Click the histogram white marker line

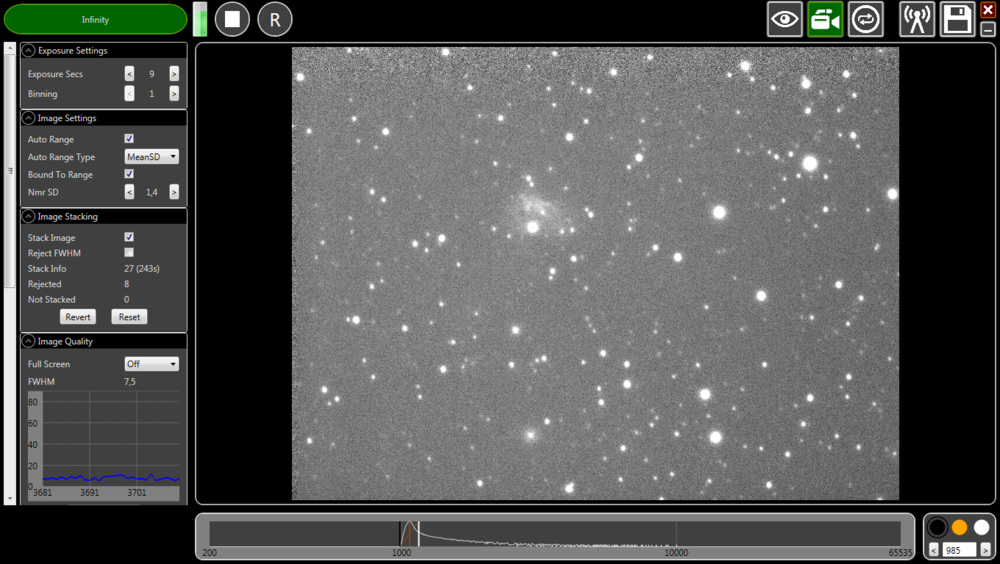418,533
